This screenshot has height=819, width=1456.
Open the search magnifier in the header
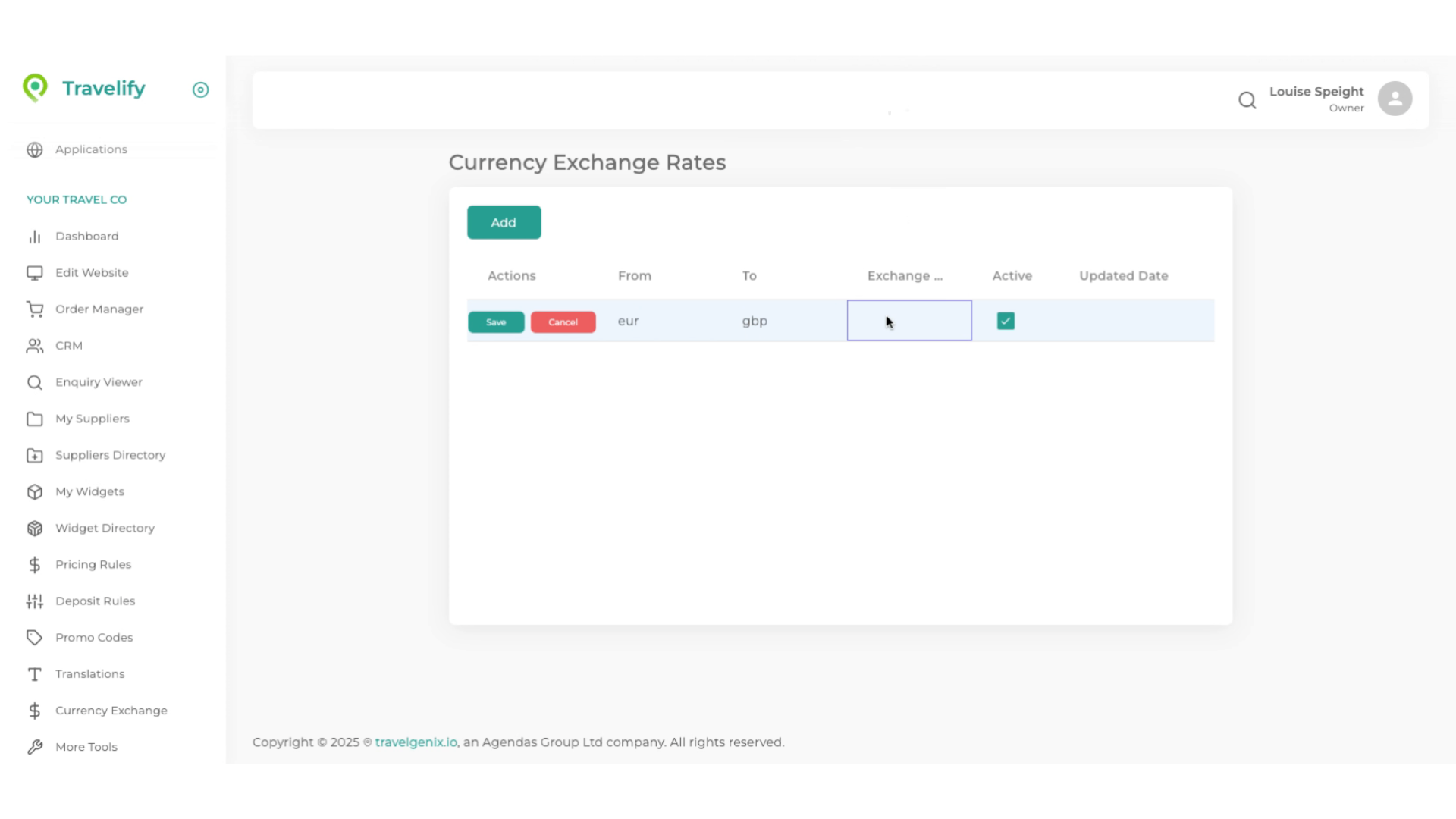click(x=1247, y=99)
